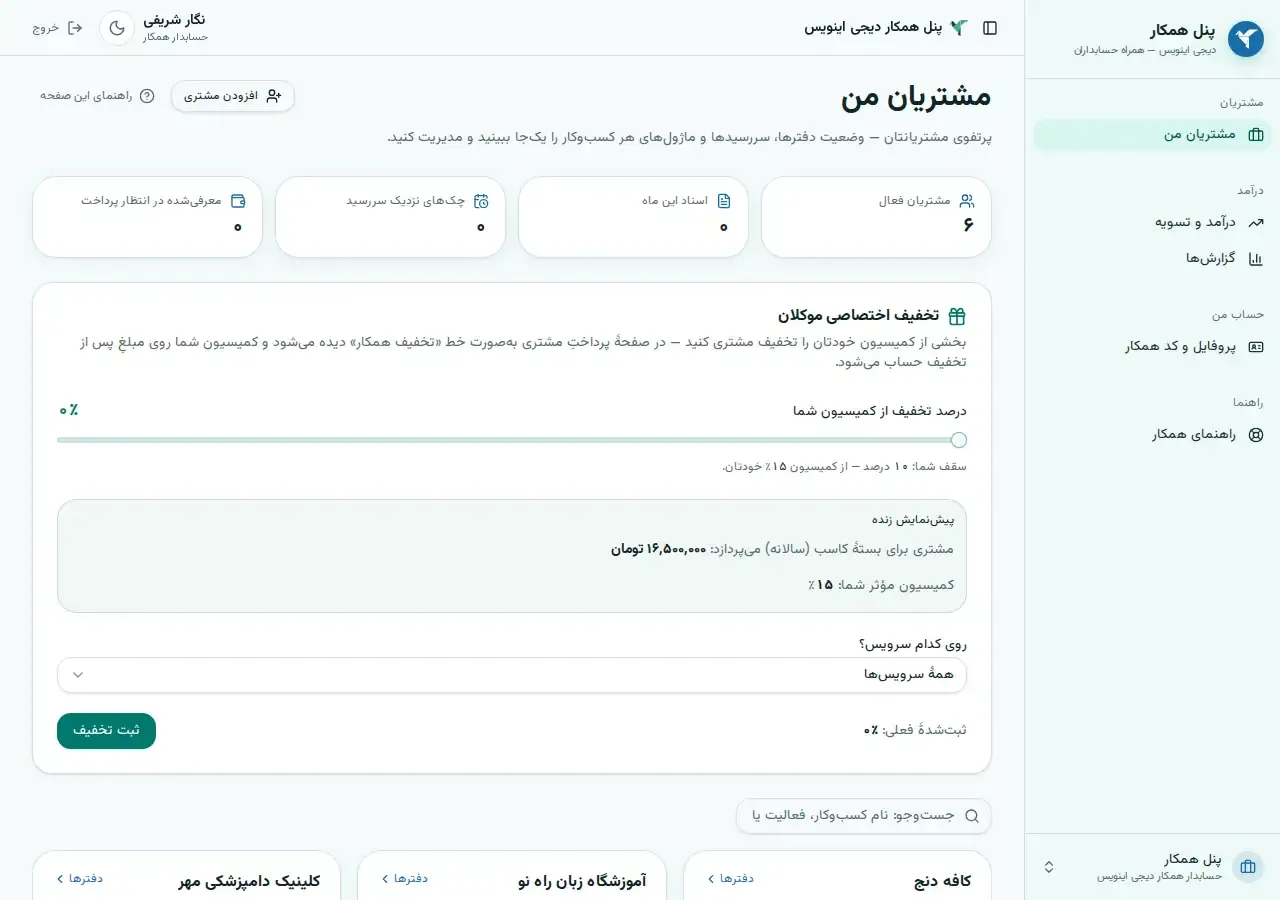Click the briefcase avatar in sidebar footer
The image size is (1280, 900).
click(x=1247, y=867)
